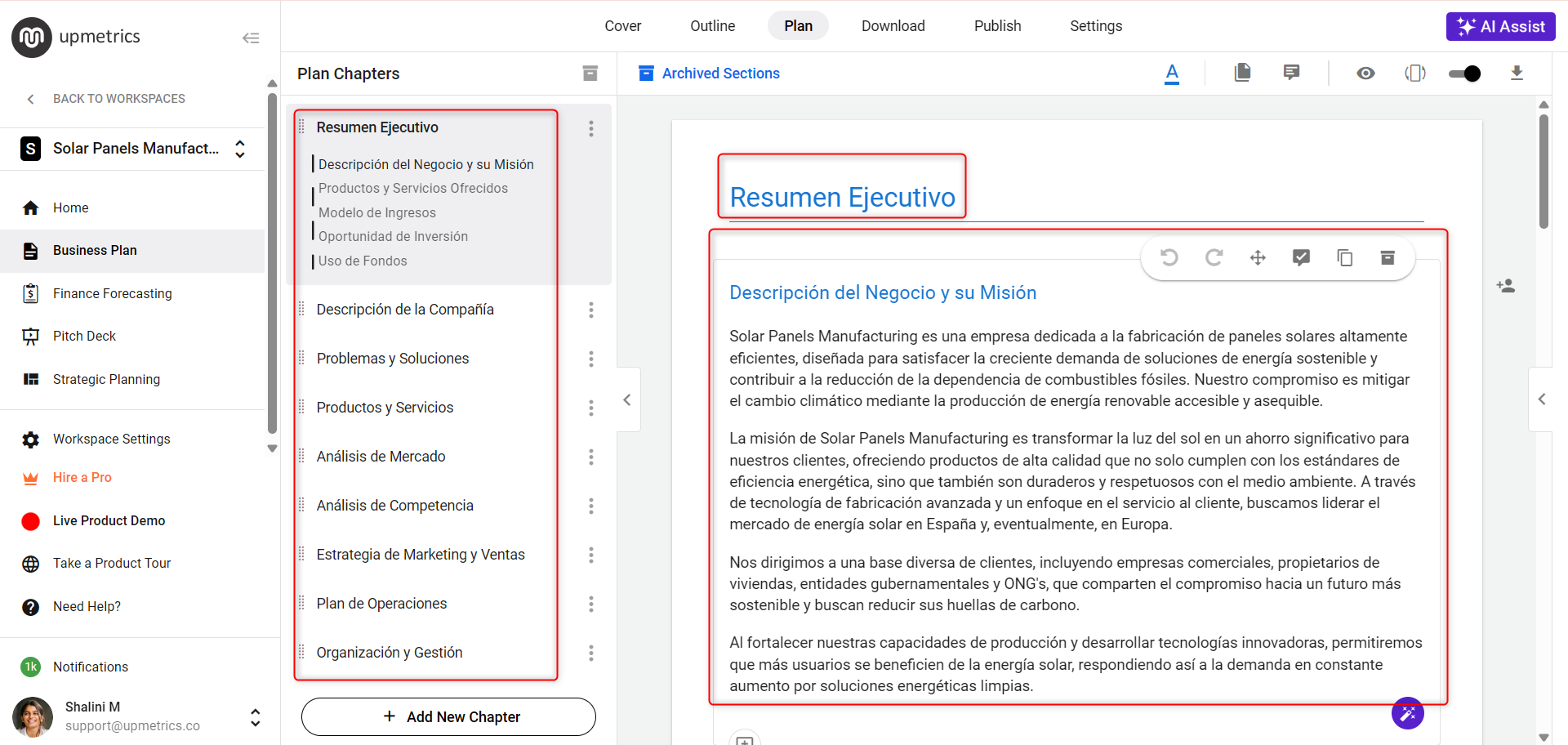Open Strategic Planning in the sidebar

coord(132,380)
